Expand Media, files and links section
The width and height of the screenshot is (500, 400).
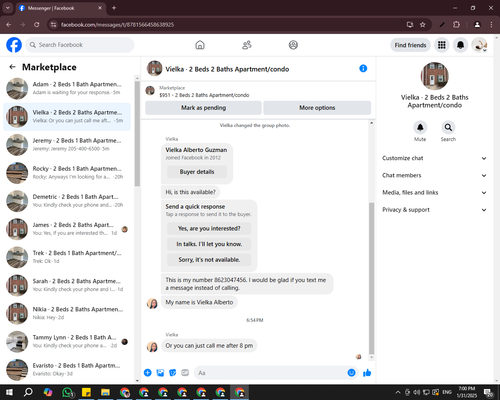coord(434,193)
